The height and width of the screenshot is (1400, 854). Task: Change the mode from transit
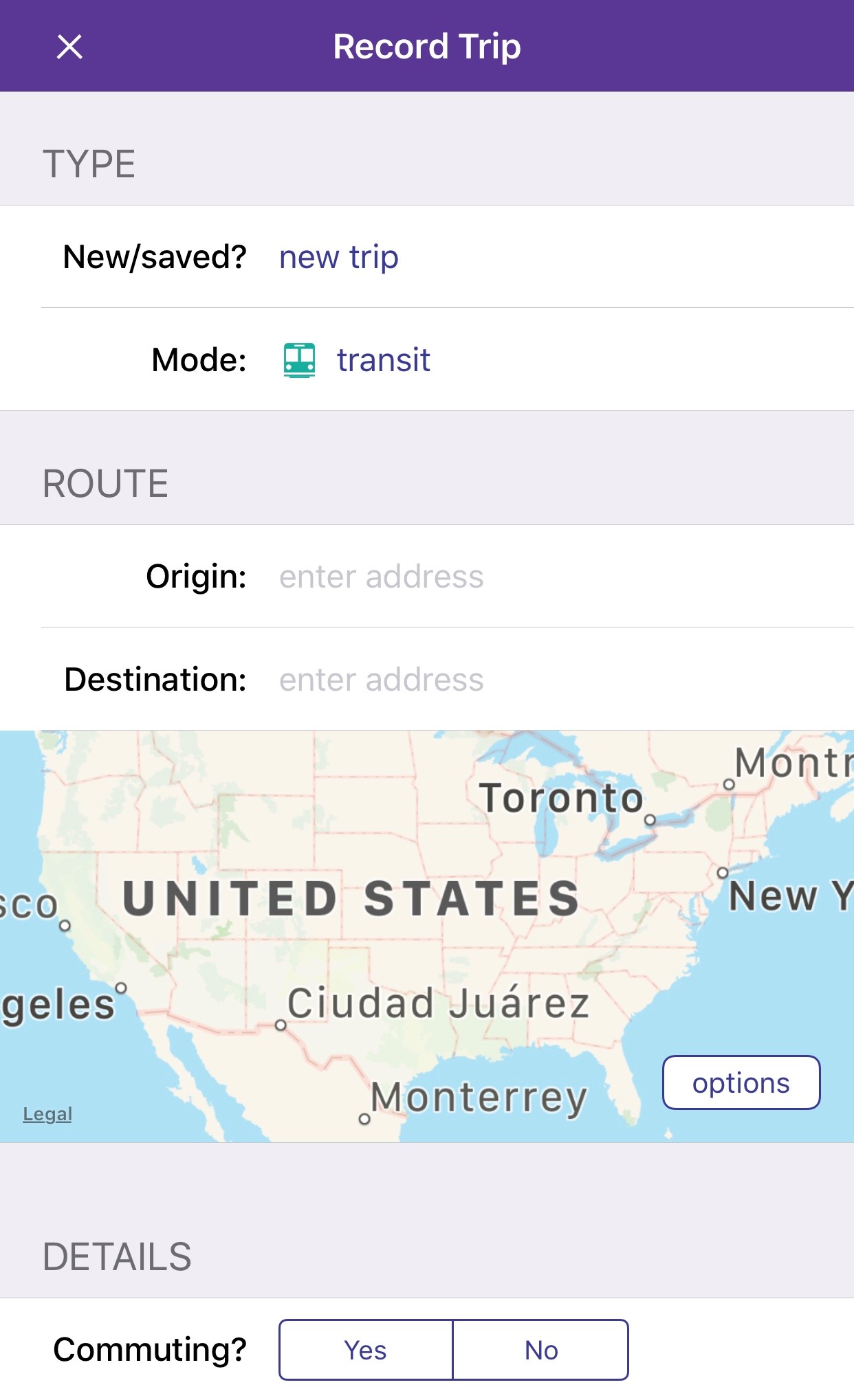383,360
